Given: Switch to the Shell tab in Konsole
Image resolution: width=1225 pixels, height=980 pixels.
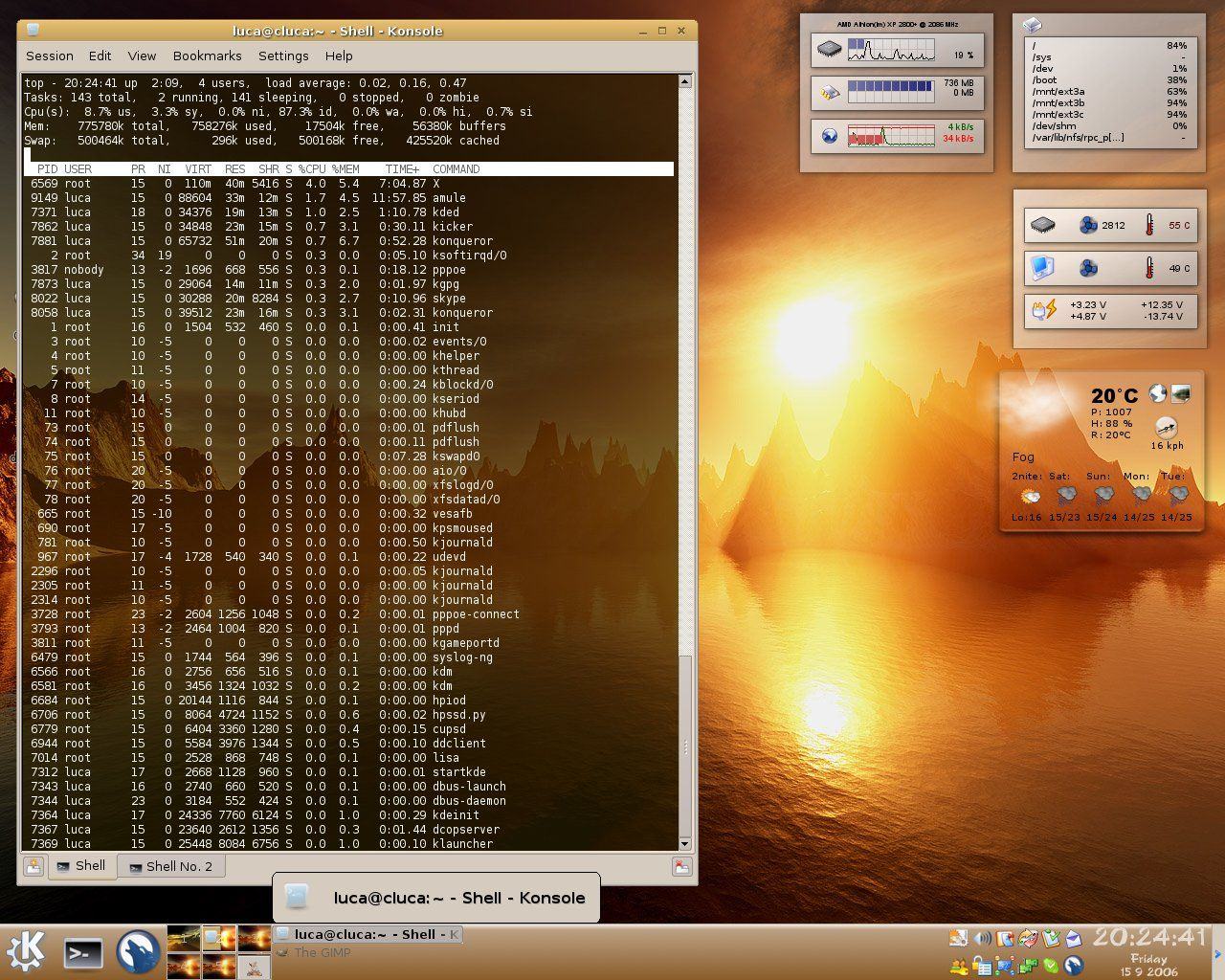Looking at the screenshot, I should (80, 866).
